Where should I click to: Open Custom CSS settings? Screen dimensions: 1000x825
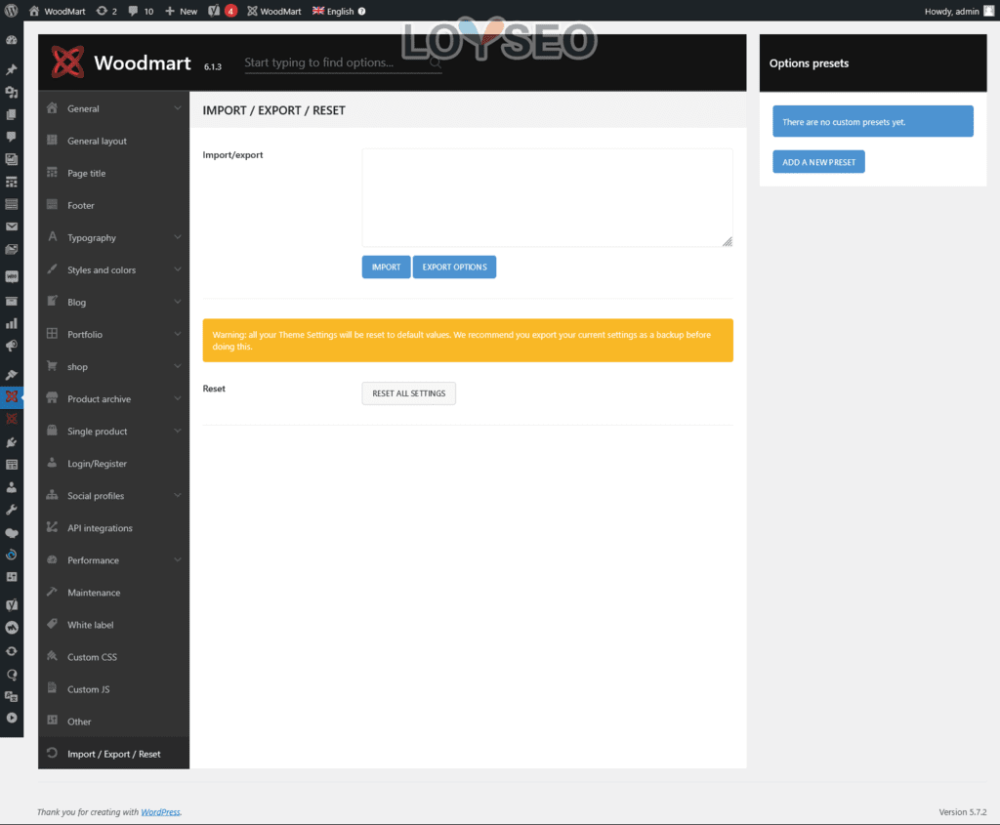click(114, 657)
